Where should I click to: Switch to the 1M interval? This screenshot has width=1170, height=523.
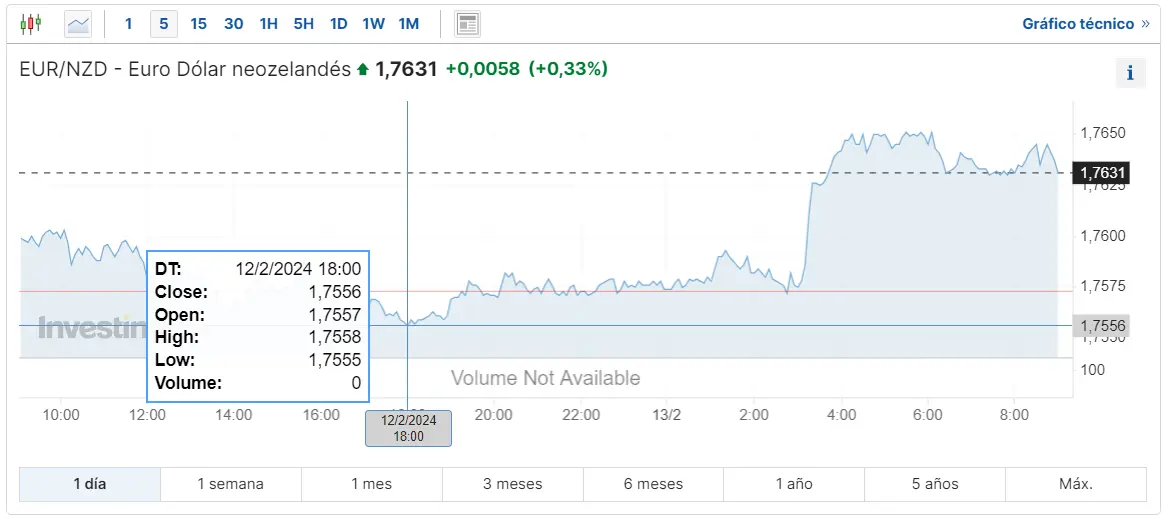pos(408,24)
